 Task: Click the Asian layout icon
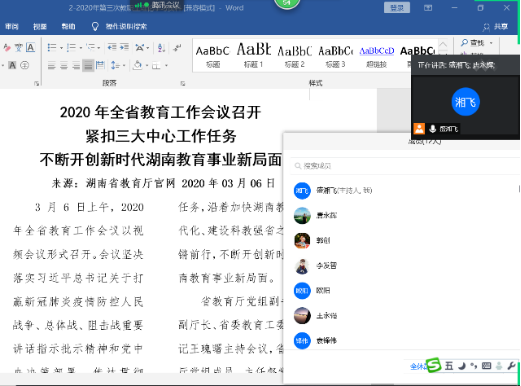(x=140, y=48)
